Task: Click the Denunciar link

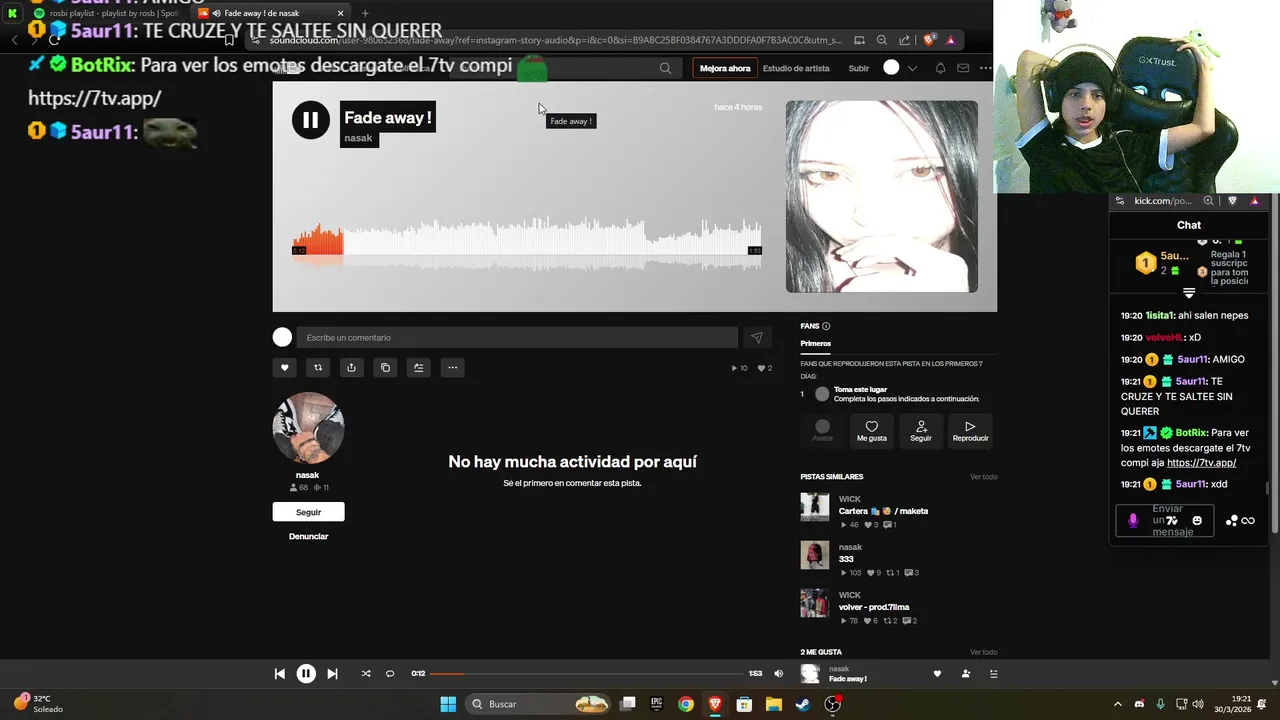Action: (308, 536)
